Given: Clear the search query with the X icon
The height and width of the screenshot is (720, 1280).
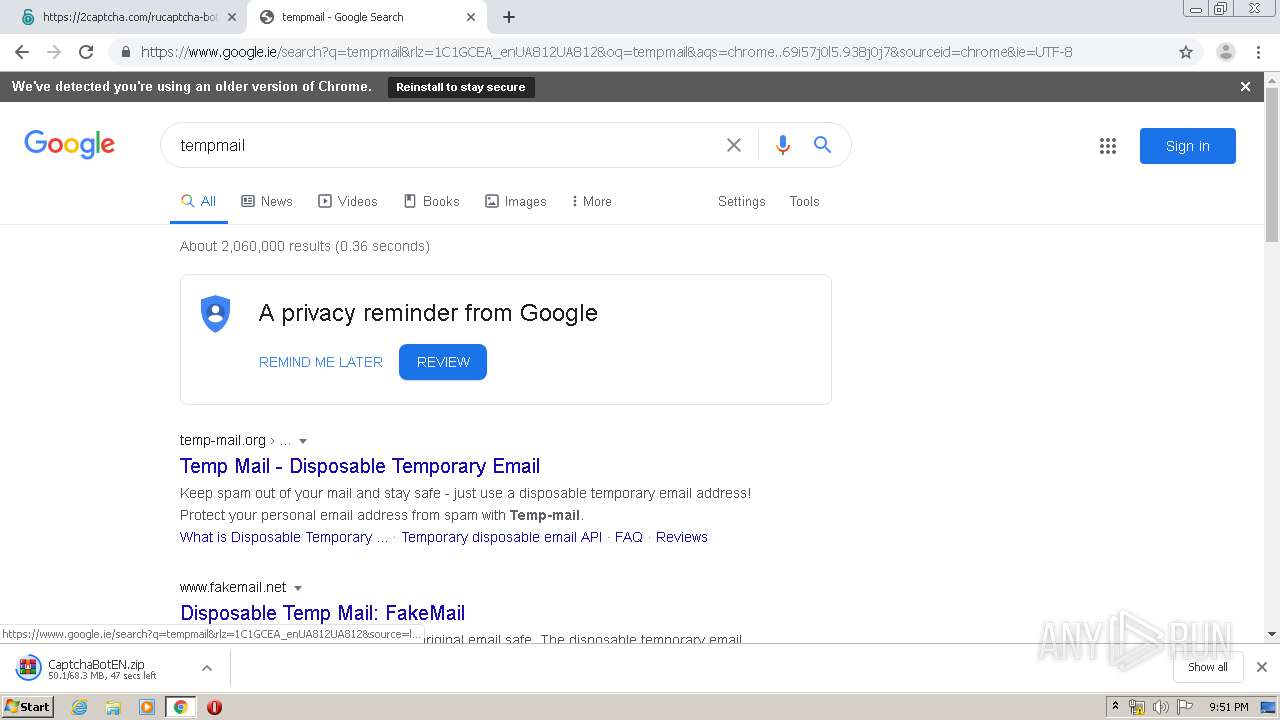Looking at the screenshot, I should coord(734,145).
